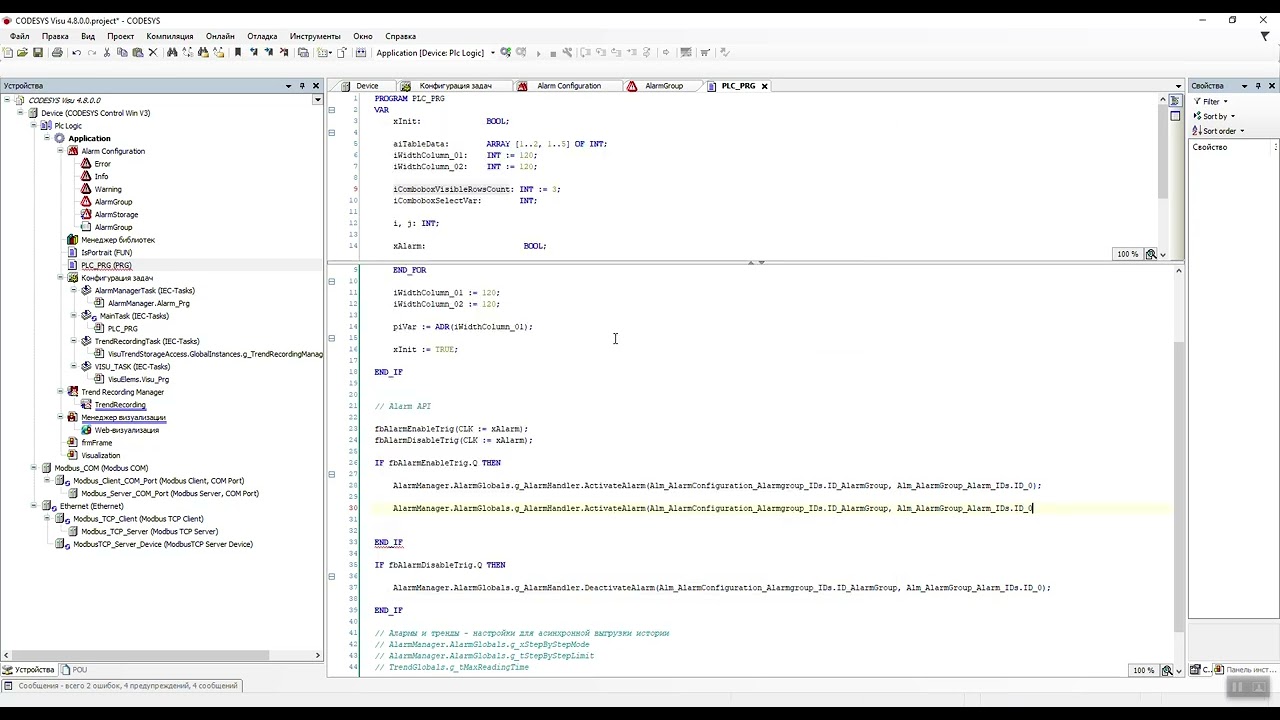
Task: Open the Правка menu
Action: [x=55, y=36]
